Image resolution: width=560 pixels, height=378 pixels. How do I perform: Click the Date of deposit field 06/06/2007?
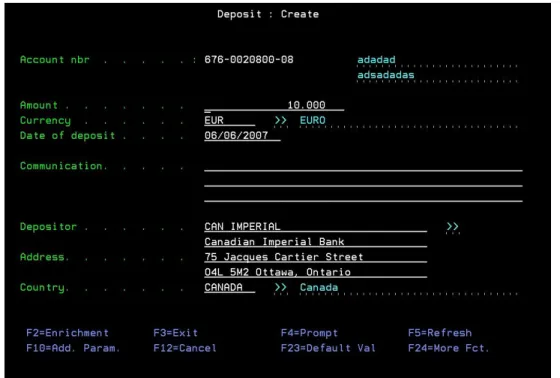point(242,136)
